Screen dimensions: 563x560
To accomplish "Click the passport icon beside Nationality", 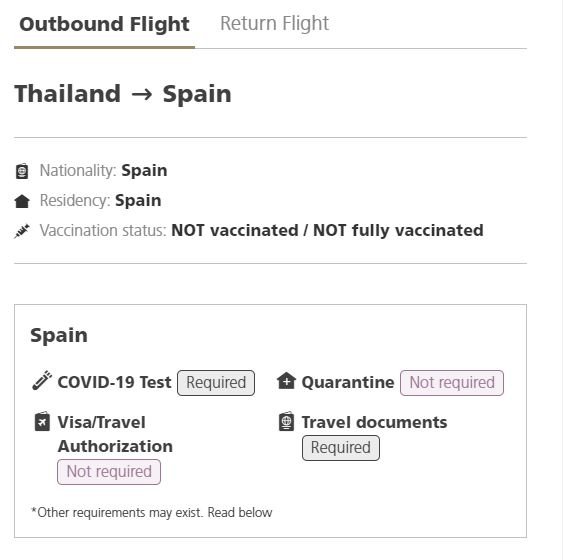I will pyautogui.click(x=22, y=171).
